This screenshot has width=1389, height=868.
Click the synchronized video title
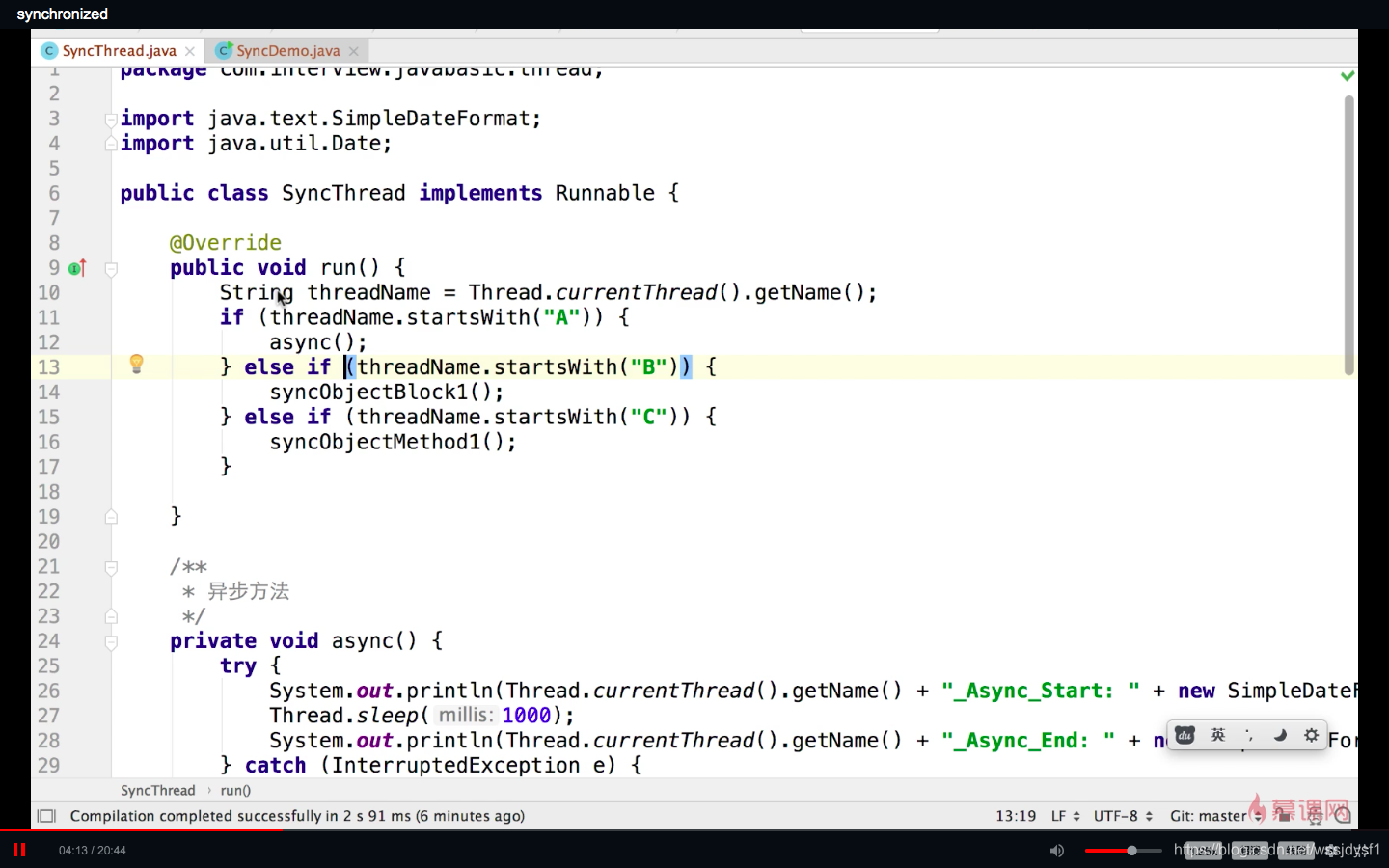(x=62, y=14)
